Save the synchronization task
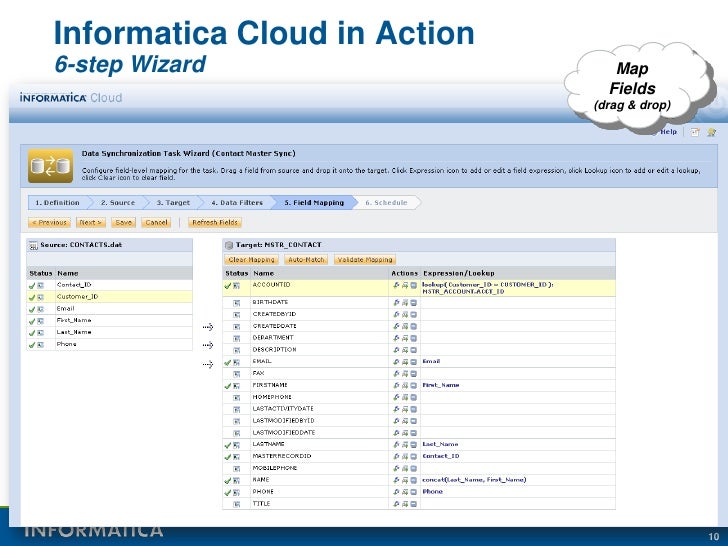 point(124,223)
